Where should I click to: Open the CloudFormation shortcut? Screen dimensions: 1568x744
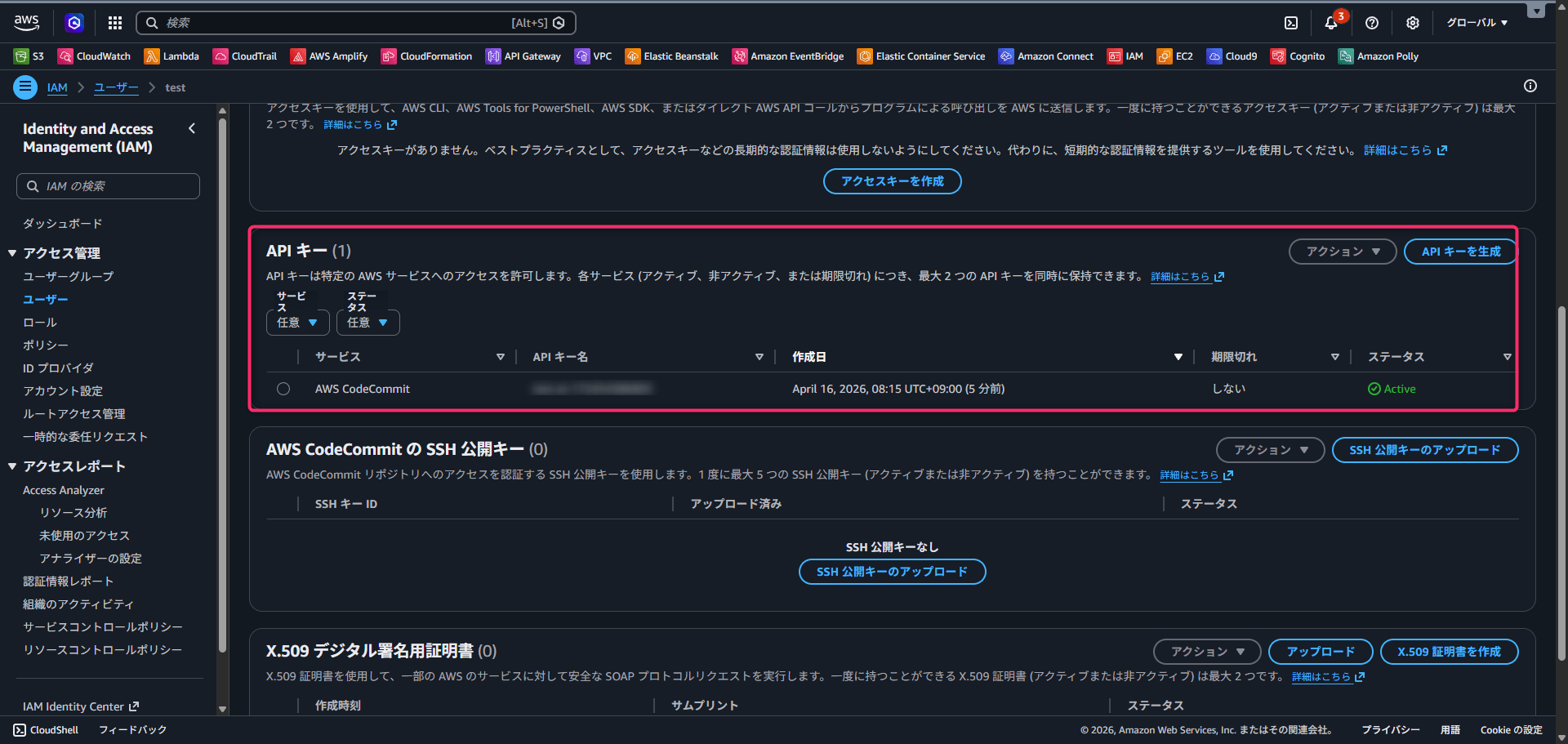point(427,56)
